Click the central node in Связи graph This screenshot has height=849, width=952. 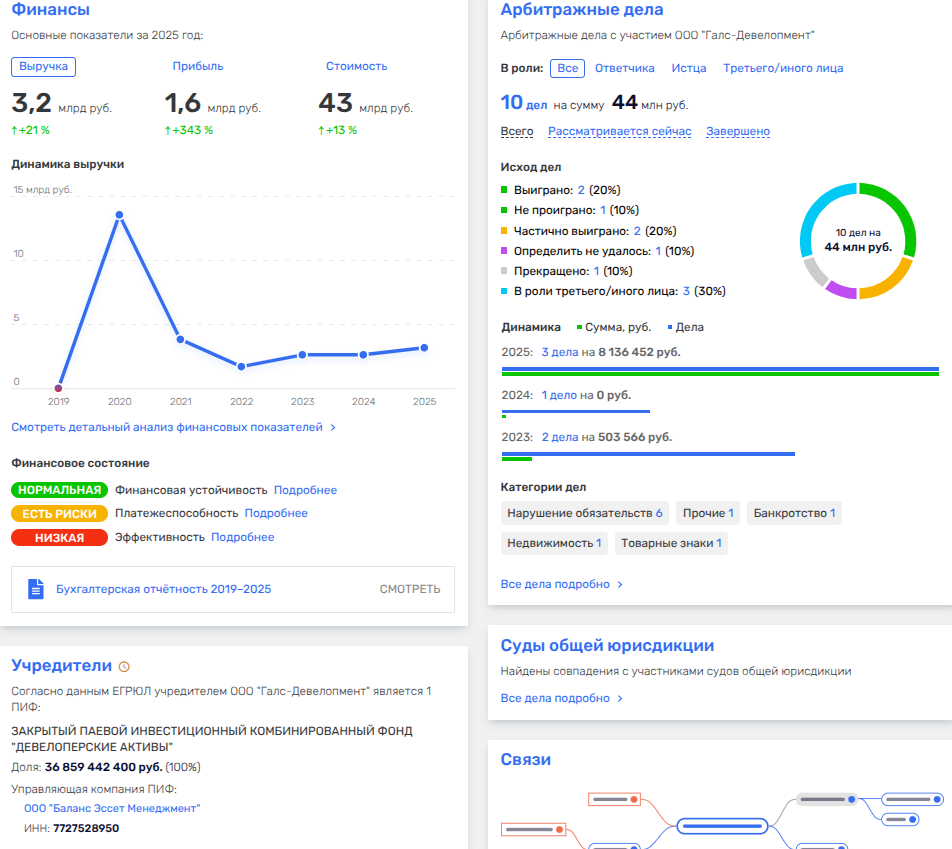(720, 826)
